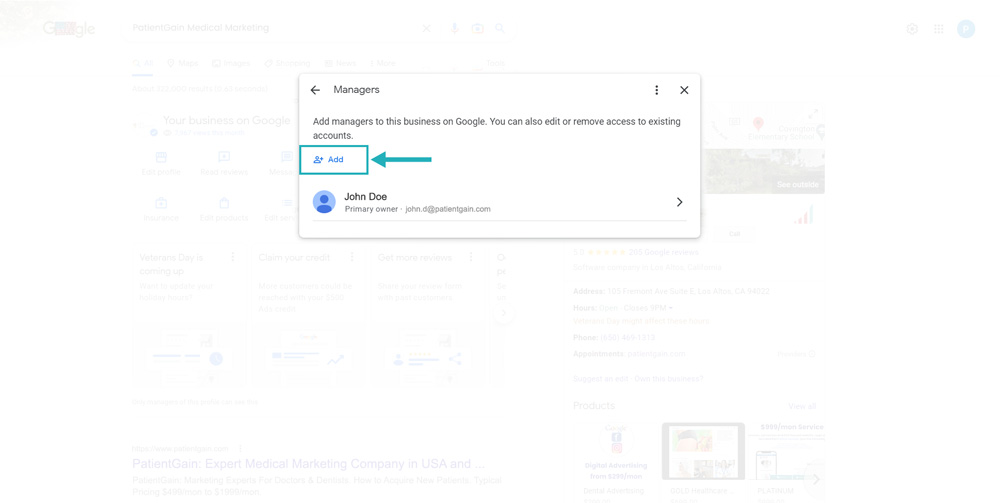Image resolution: width=1000 pixels, height=503 pixels.
Task: Click John Doe's avatar icon
Action: (324, 202)
